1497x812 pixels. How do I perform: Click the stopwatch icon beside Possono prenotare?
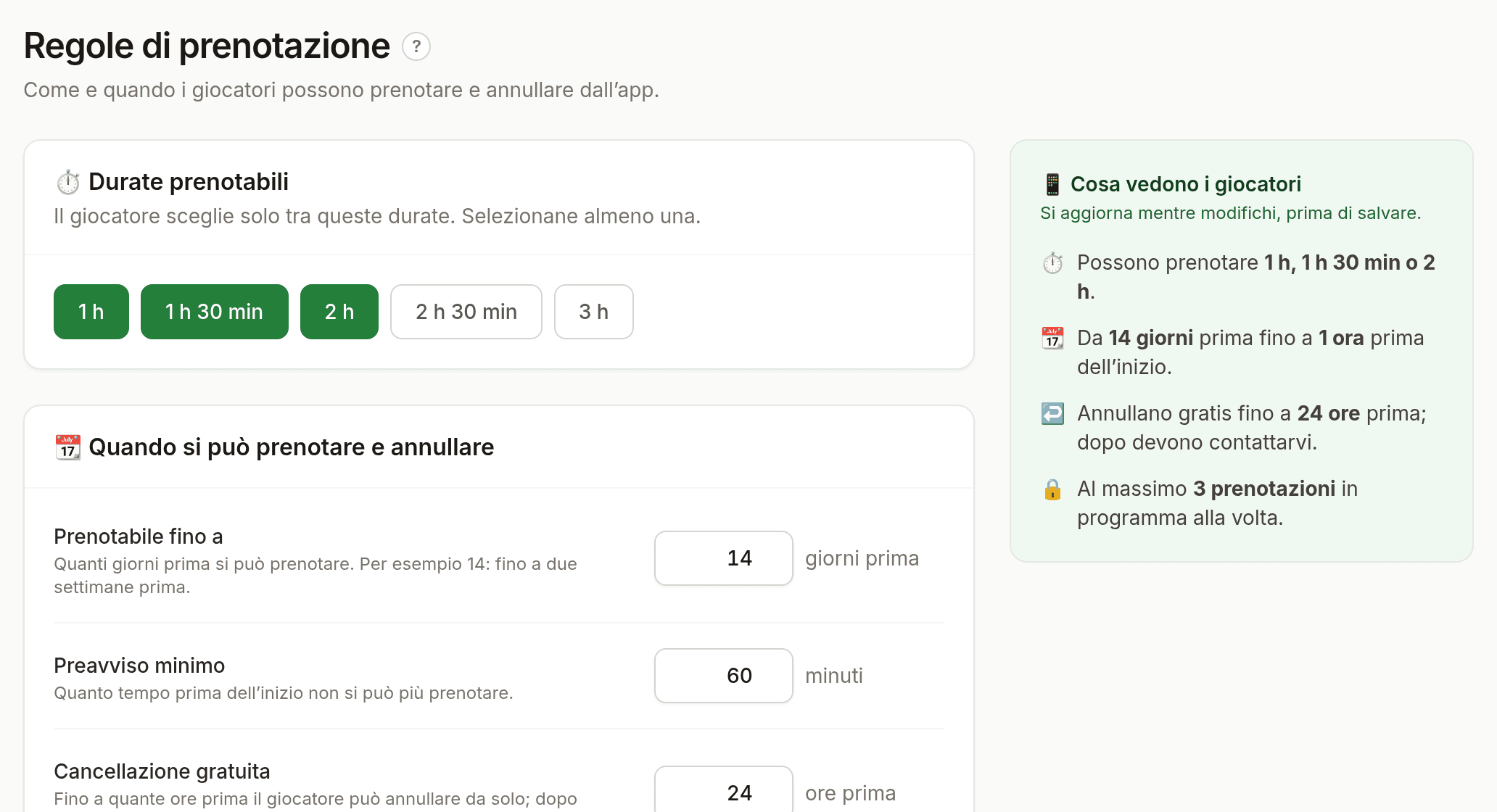click(x=1052, y=262)
